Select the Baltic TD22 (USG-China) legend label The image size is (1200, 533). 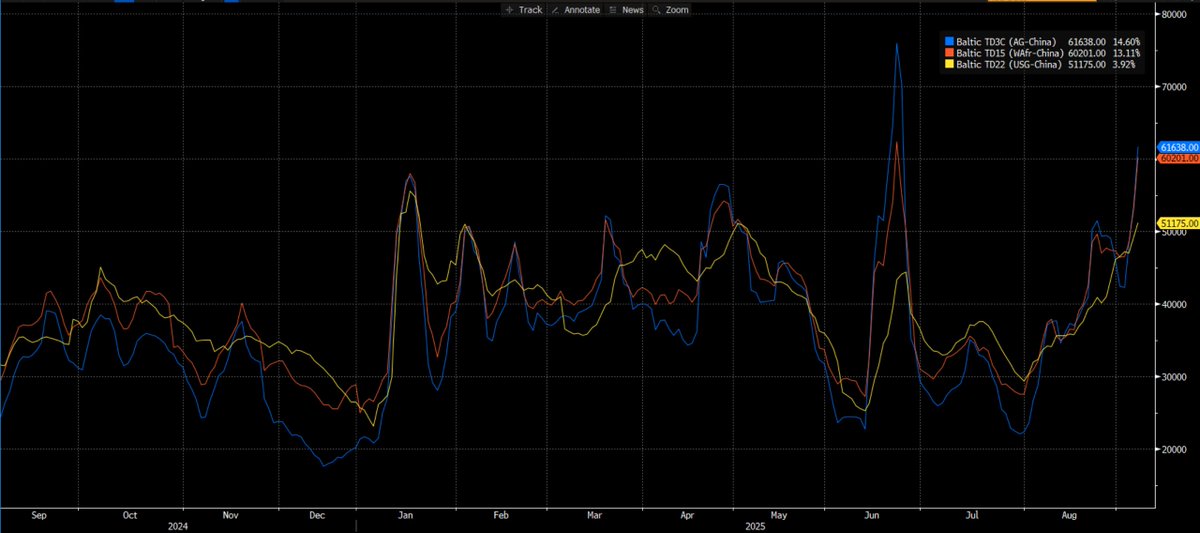click(x=1009, y=64)
